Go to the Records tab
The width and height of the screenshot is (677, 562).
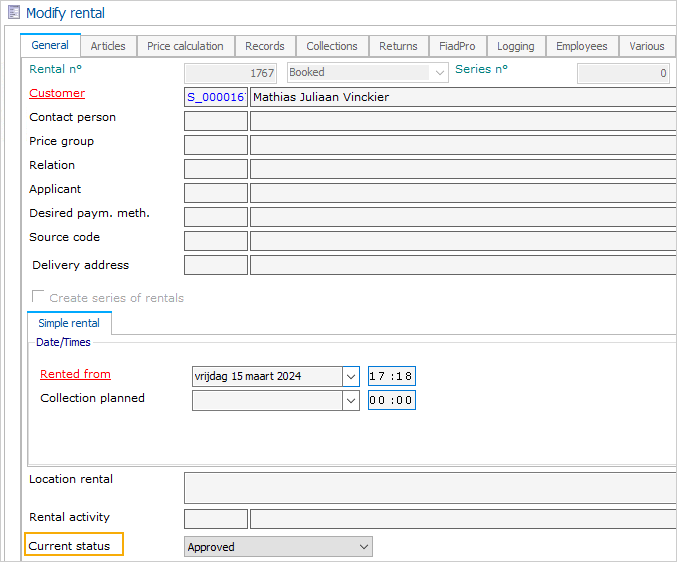(x=265, y=46)
